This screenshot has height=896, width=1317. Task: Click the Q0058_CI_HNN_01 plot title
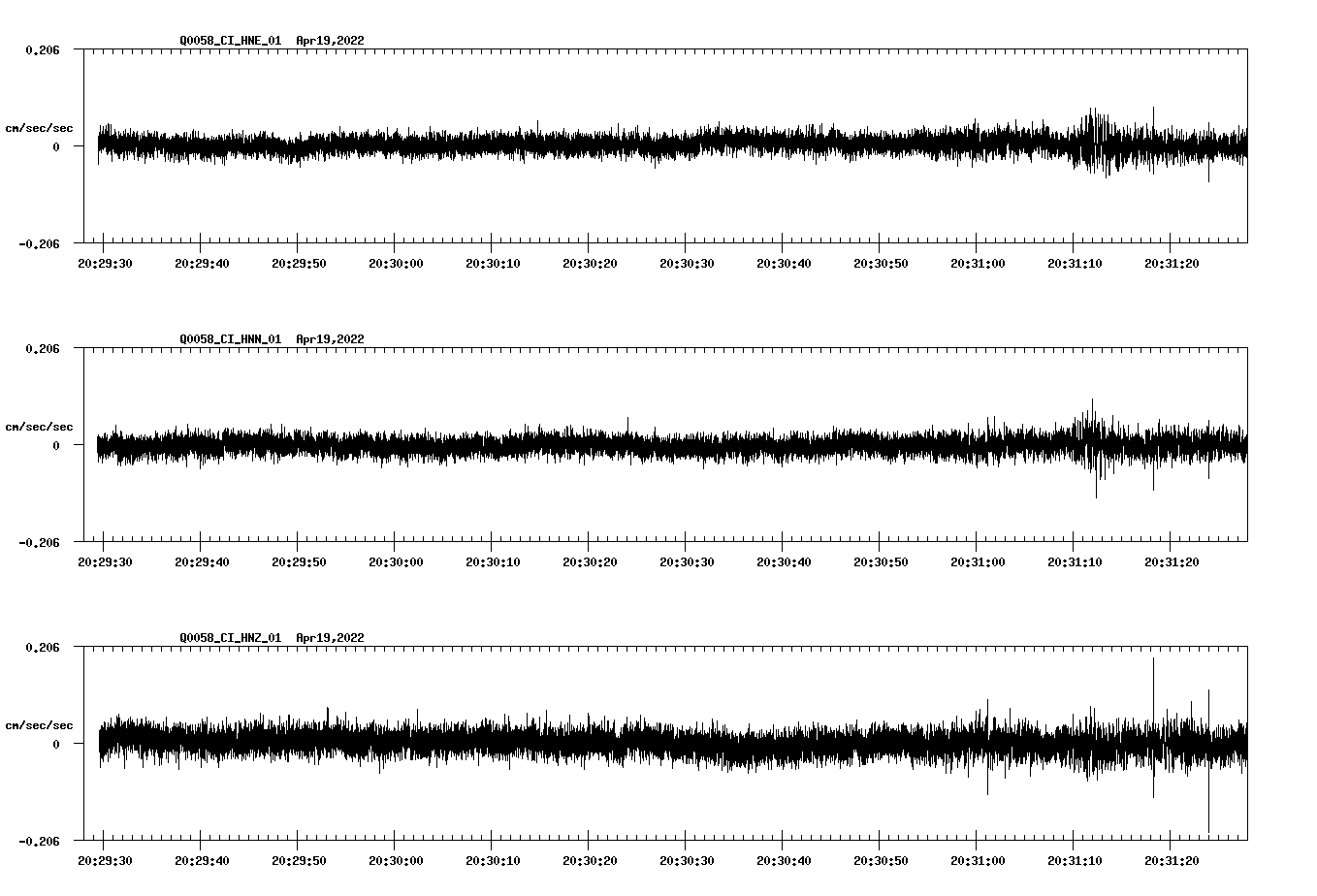pyautogui.click(x=273, y=339)
